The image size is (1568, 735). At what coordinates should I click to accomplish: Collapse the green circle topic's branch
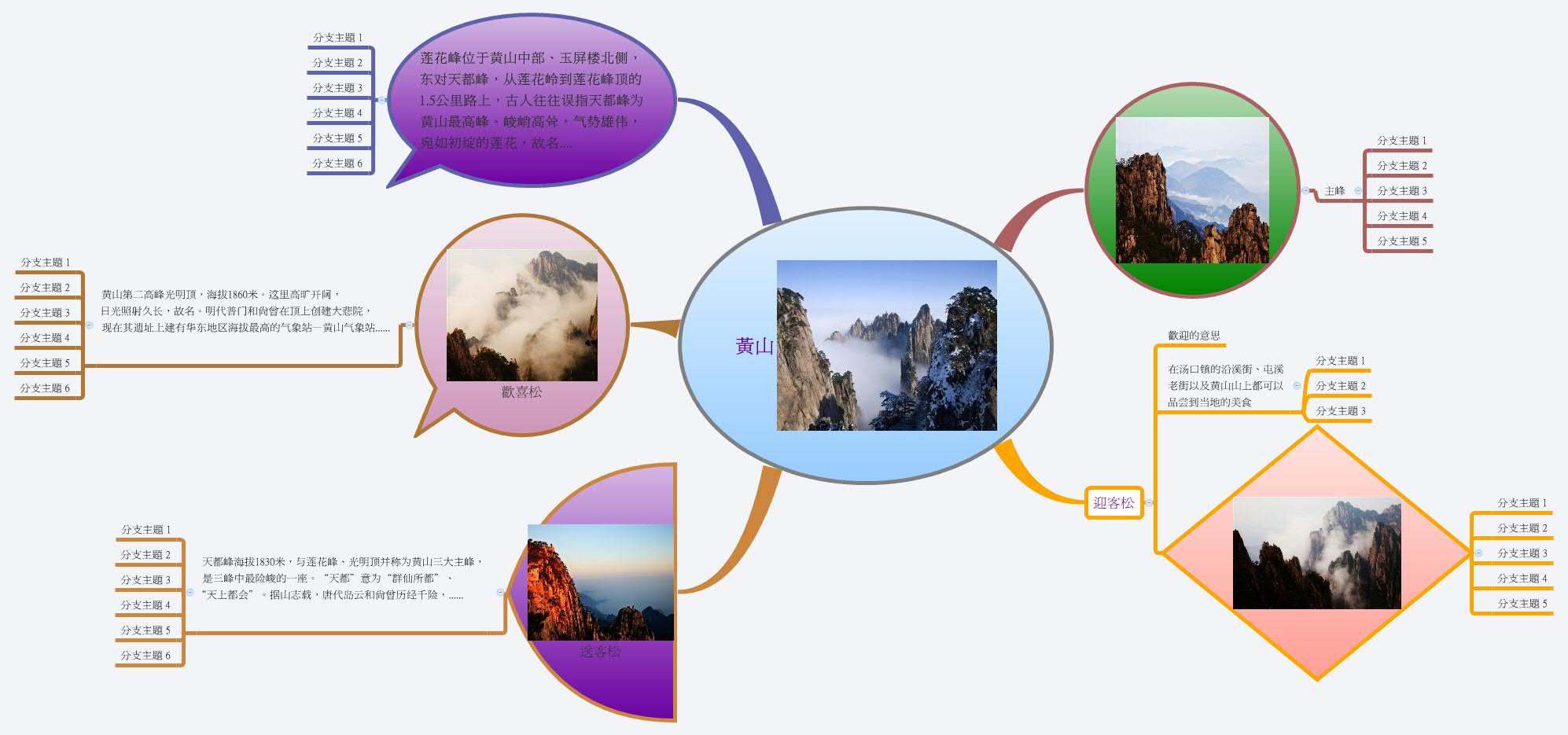[1305, 190]
